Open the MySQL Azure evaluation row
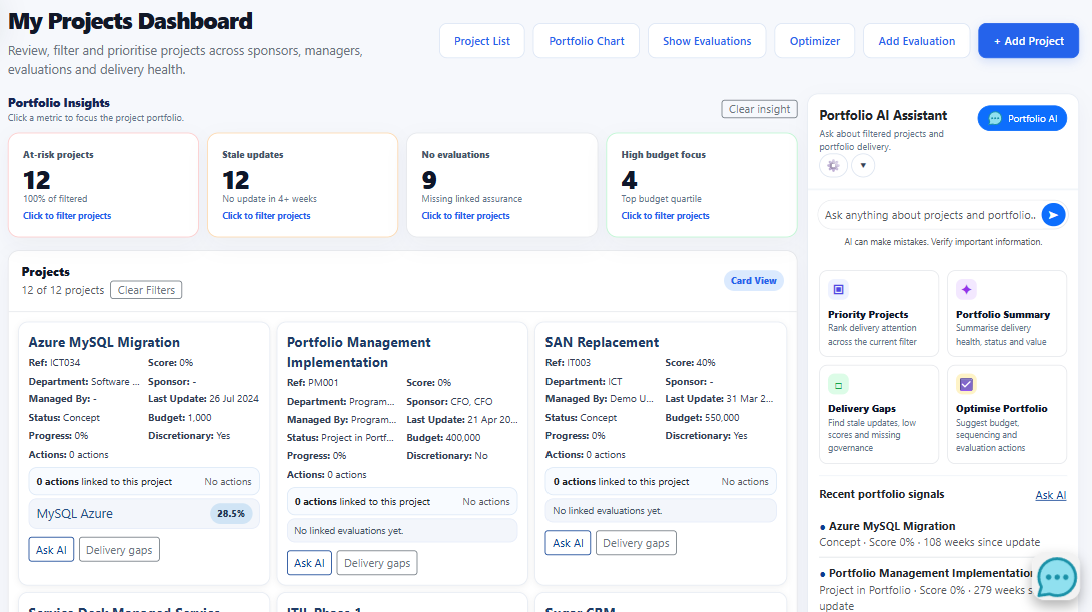This screenshot has height=612, width=1092. point(144,514)
